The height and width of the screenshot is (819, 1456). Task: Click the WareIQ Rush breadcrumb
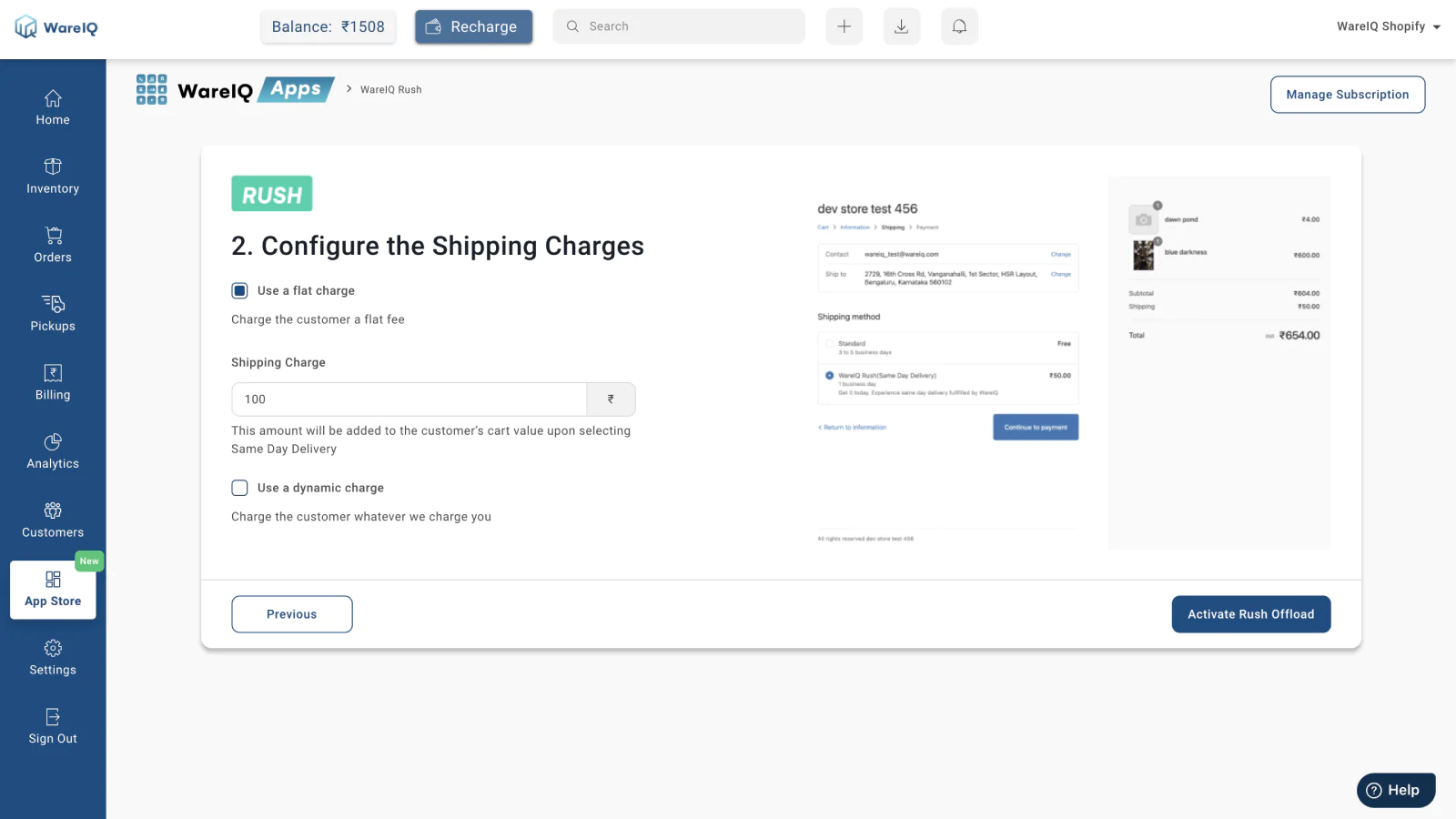pyautogui.click(x=390, y=89)
